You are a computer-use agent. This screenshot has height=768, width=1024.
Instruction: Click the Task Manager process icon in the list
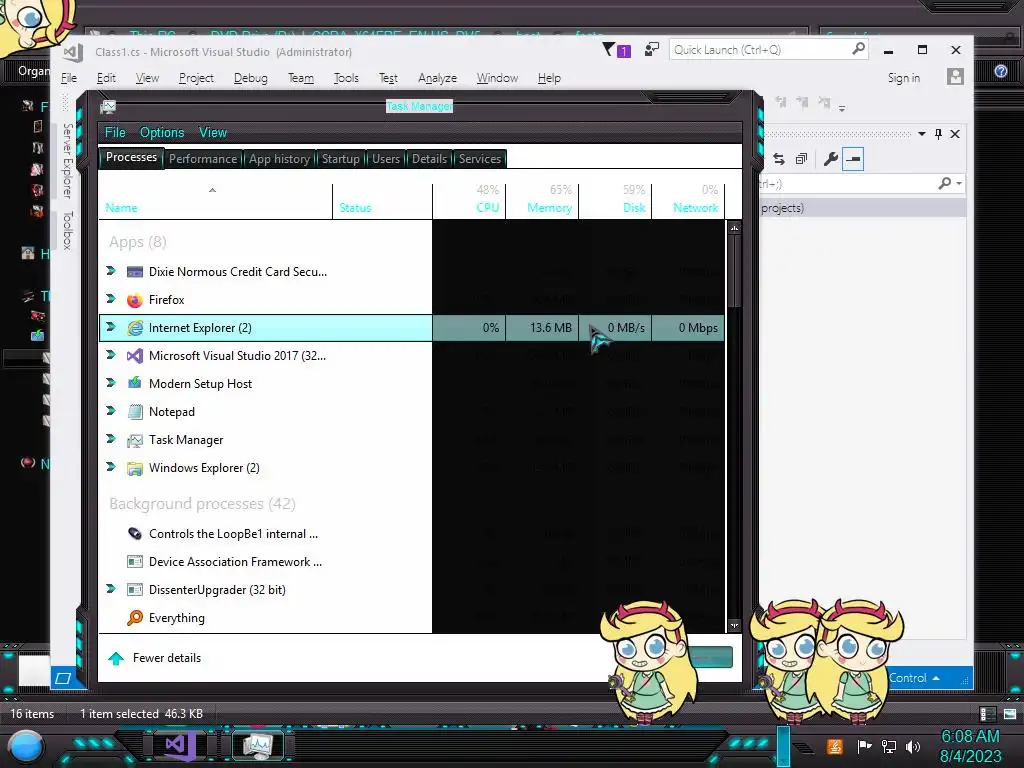[135, 440]
